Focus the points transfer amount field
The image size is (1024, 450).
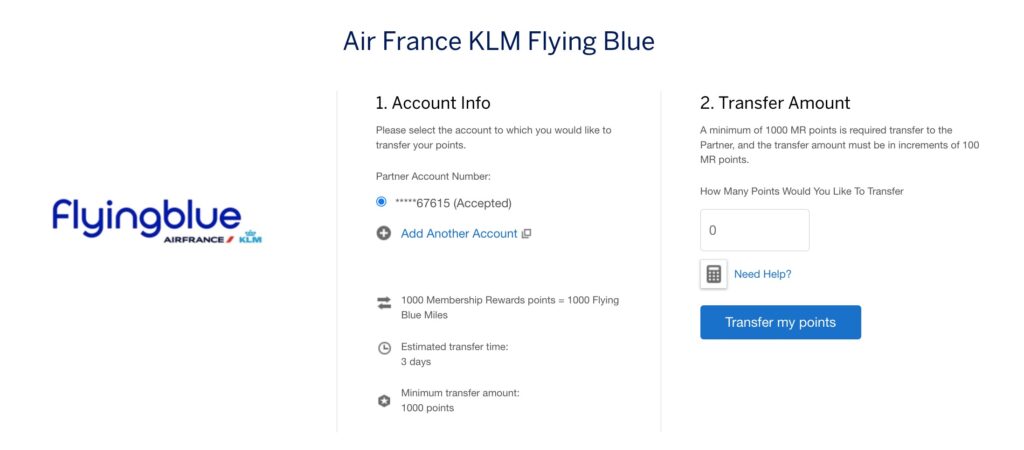pos(754,230)
